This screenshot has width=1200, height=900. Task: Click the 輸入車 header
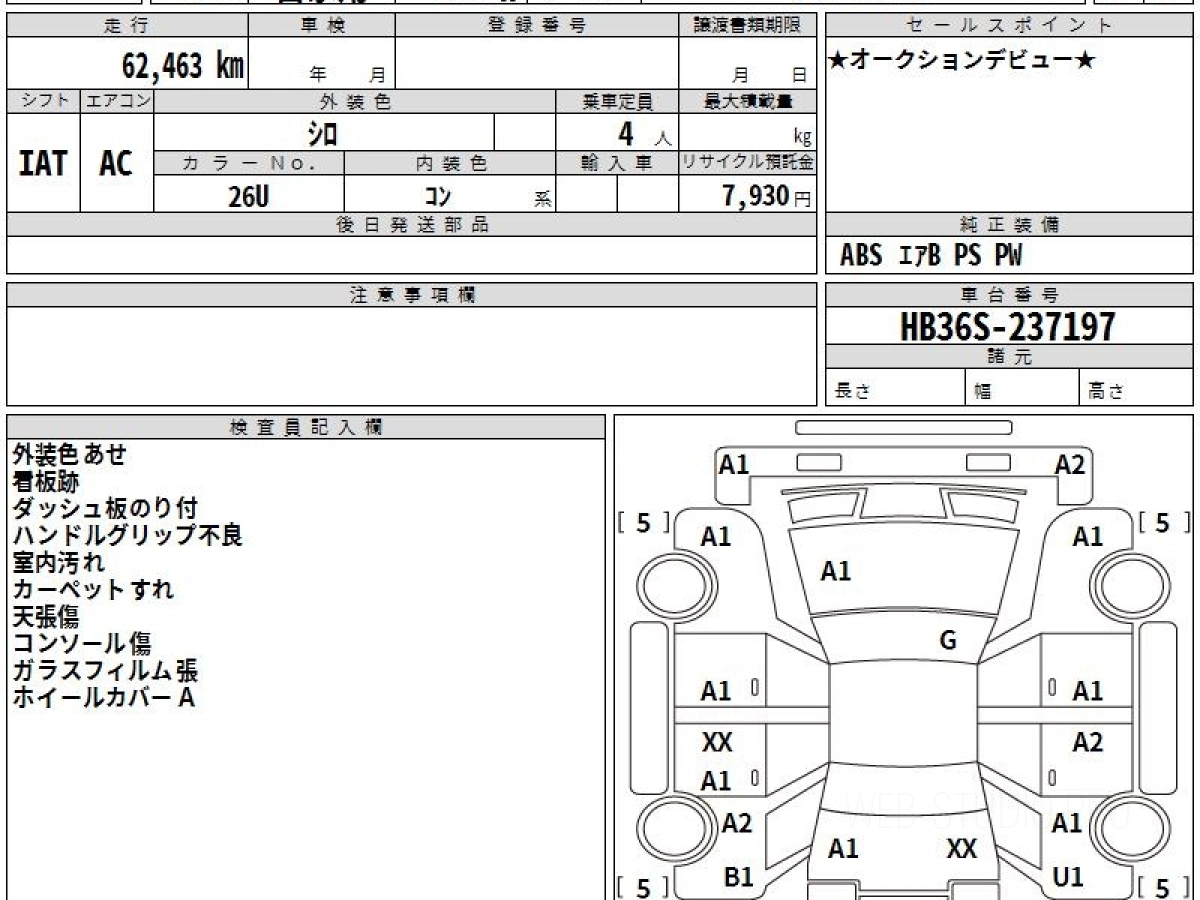pyautogui.click(x=617, y=164)
